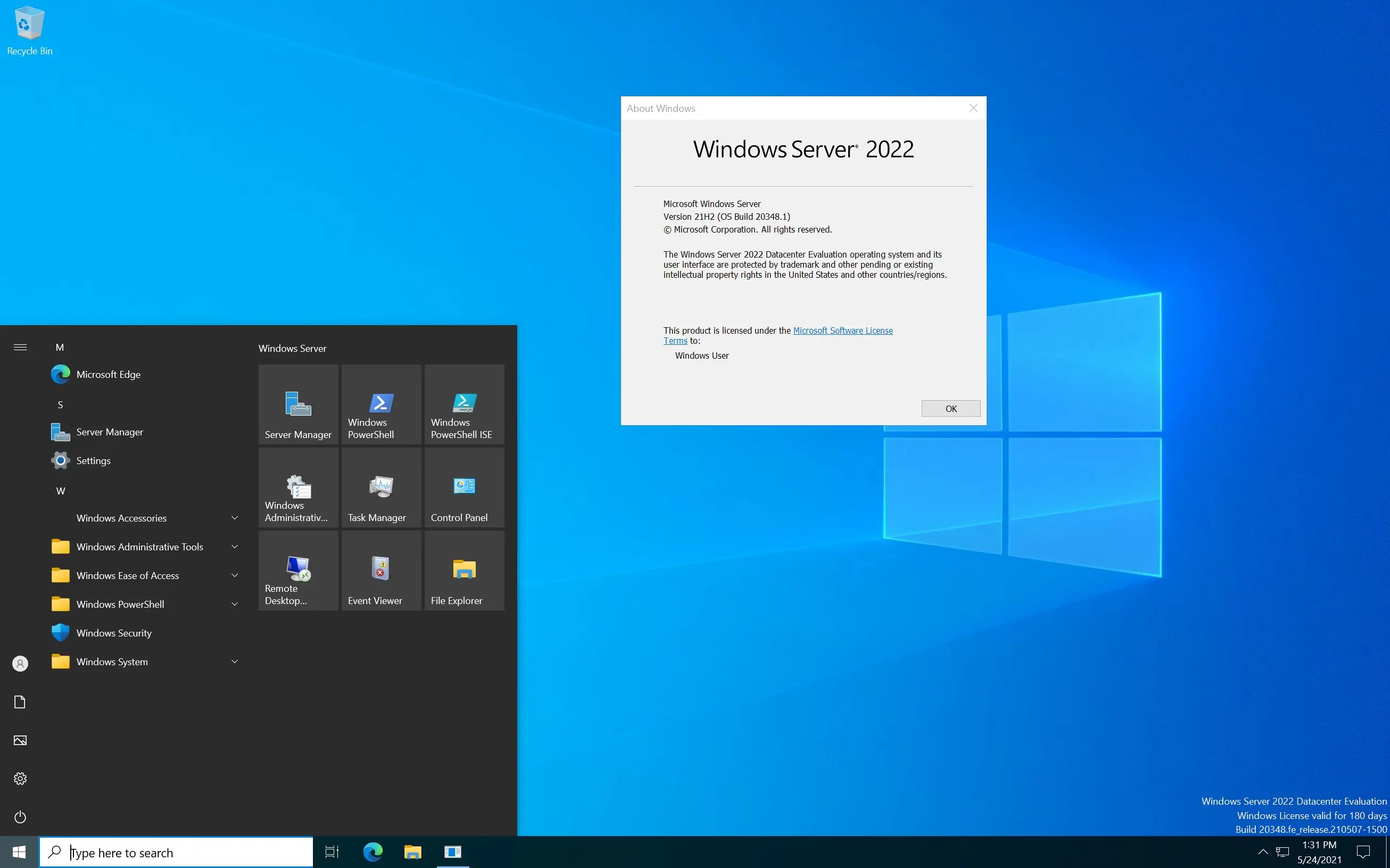The height and width of the screenshot is (868, 1390).
Task: Open Windows Administrative Tools folder
Action: coord(140,545)
